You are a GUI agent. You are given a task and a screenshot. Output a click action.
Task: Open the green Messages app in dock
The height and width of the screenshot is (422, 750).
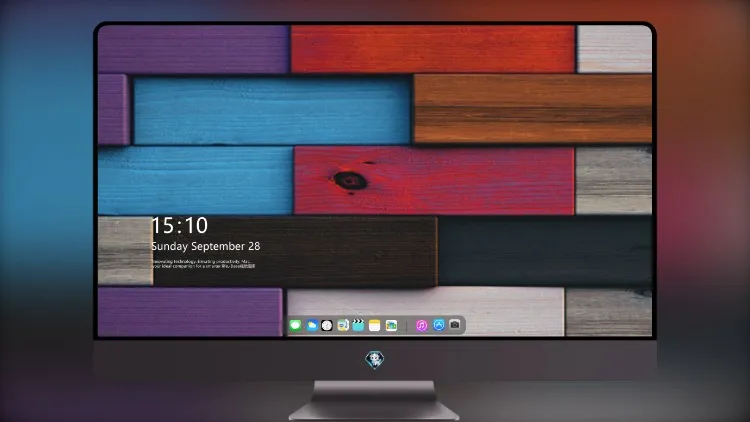(295, 325)
